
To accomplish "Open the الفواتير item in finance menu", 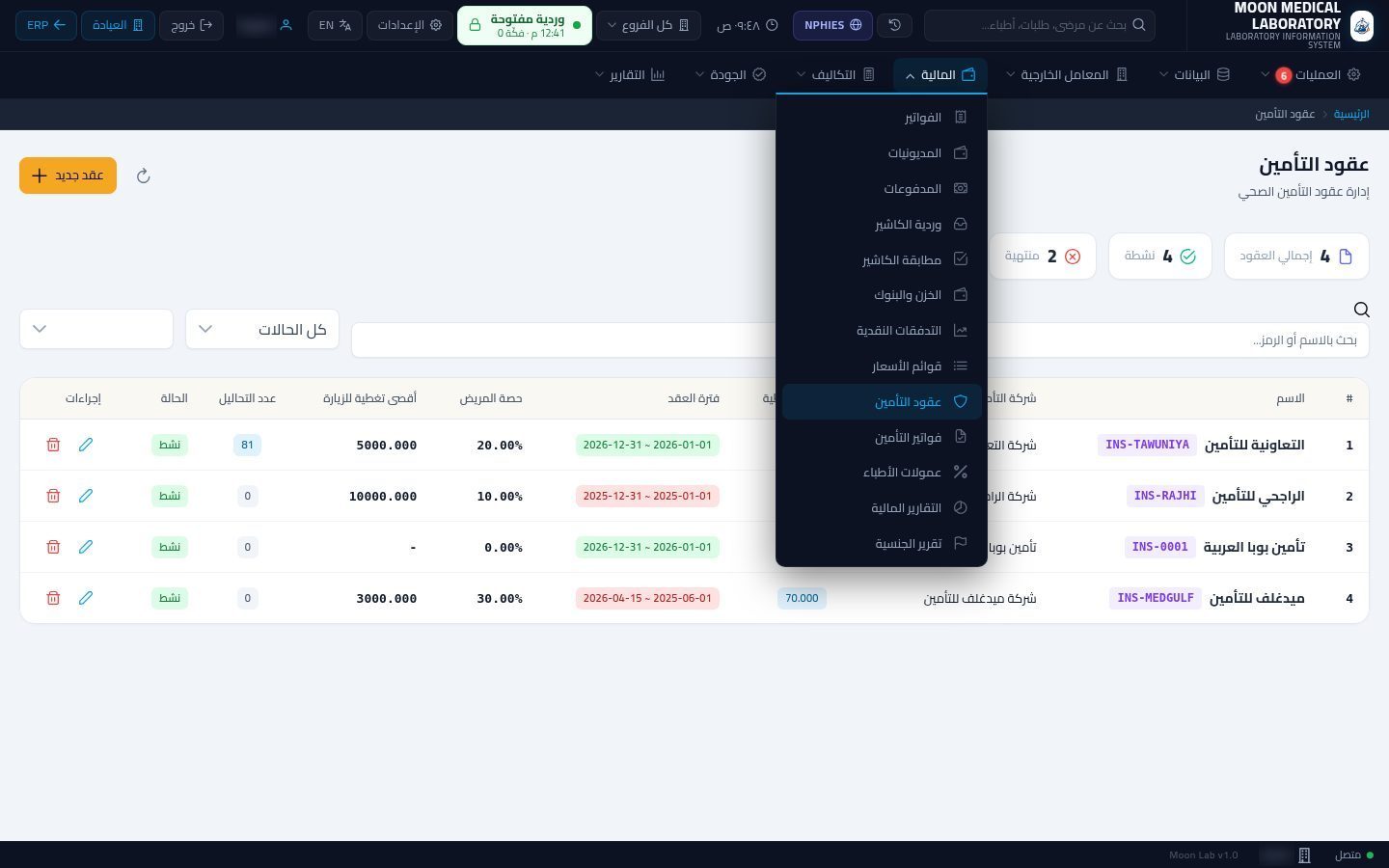I will pos(882,118).
